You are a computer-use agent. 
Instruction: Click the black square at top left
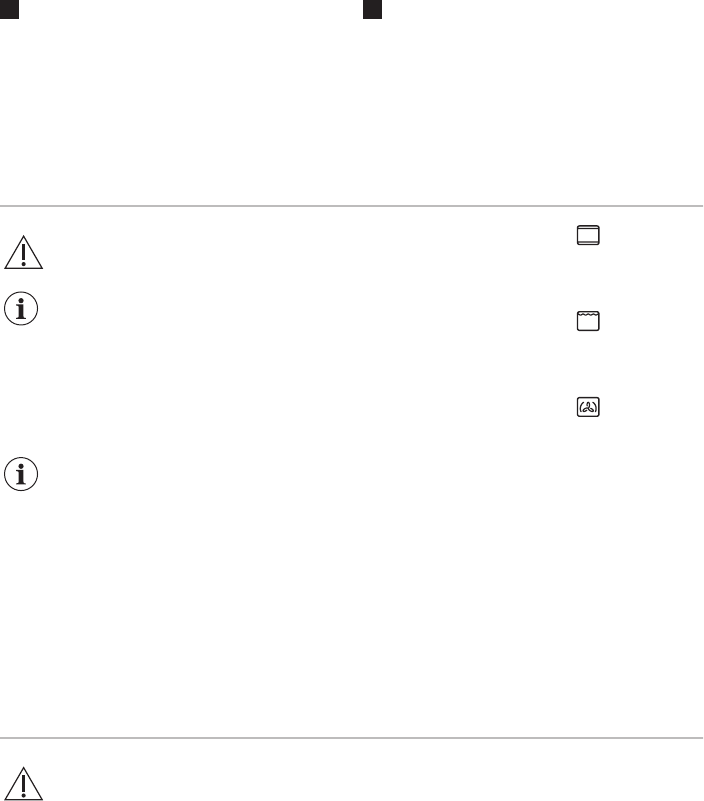point(9,9)
